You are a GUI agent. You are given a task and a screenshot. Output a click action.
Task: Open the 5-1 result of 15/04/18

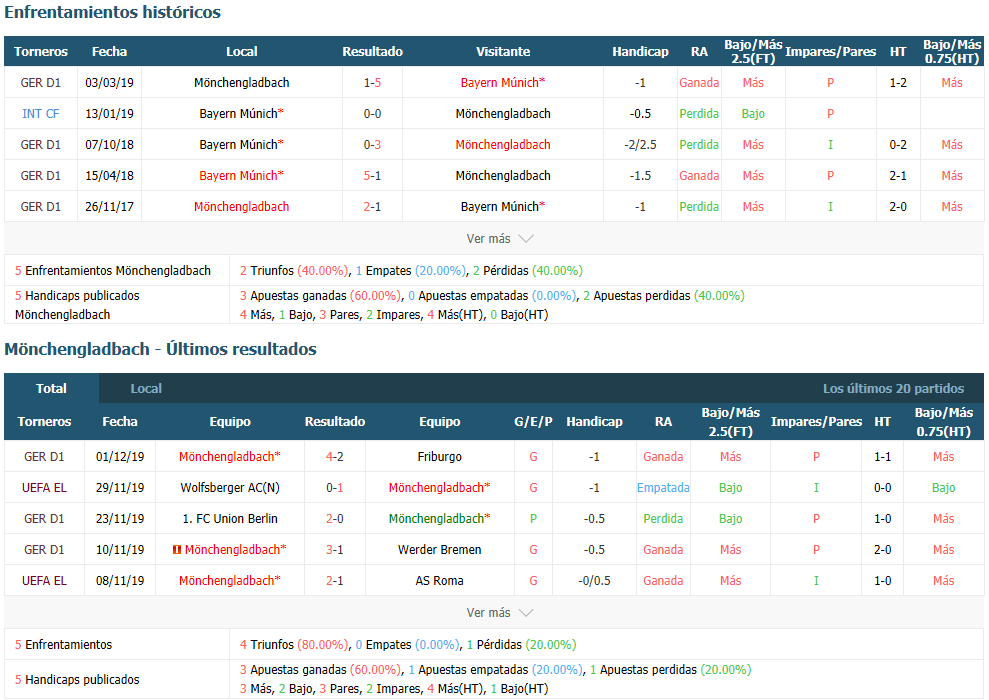point(372,175)
